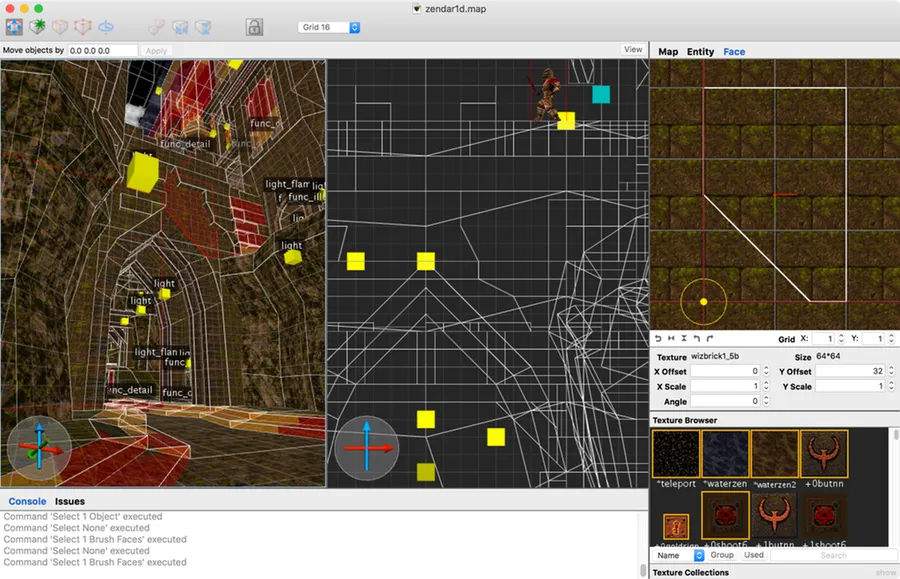Adjust the Angle stepper

tap(766, 401)
